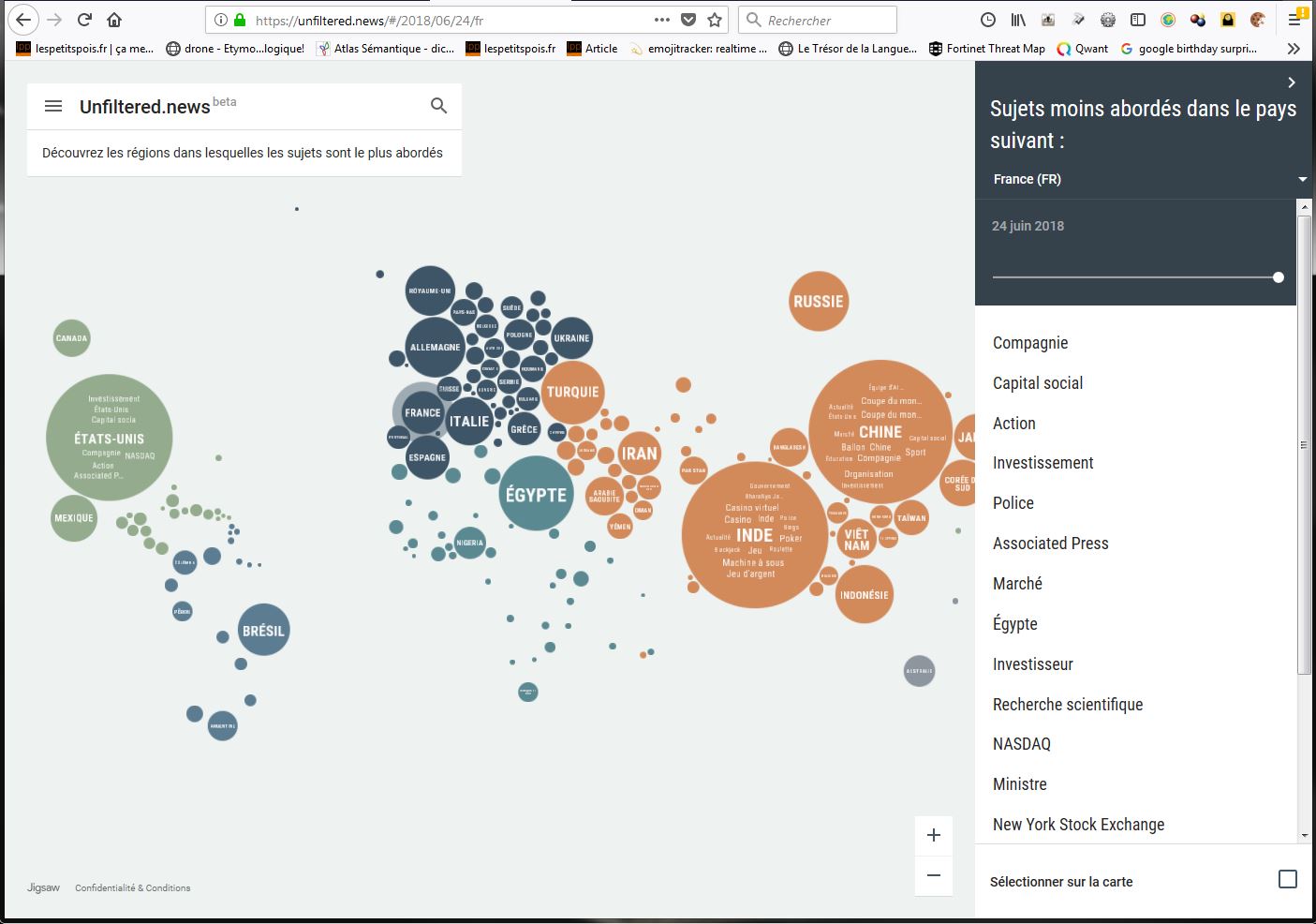Click the date slider handle for 24 juin 2018
Viewport: 1316px width, 924px height.
tap(1279, 277)
